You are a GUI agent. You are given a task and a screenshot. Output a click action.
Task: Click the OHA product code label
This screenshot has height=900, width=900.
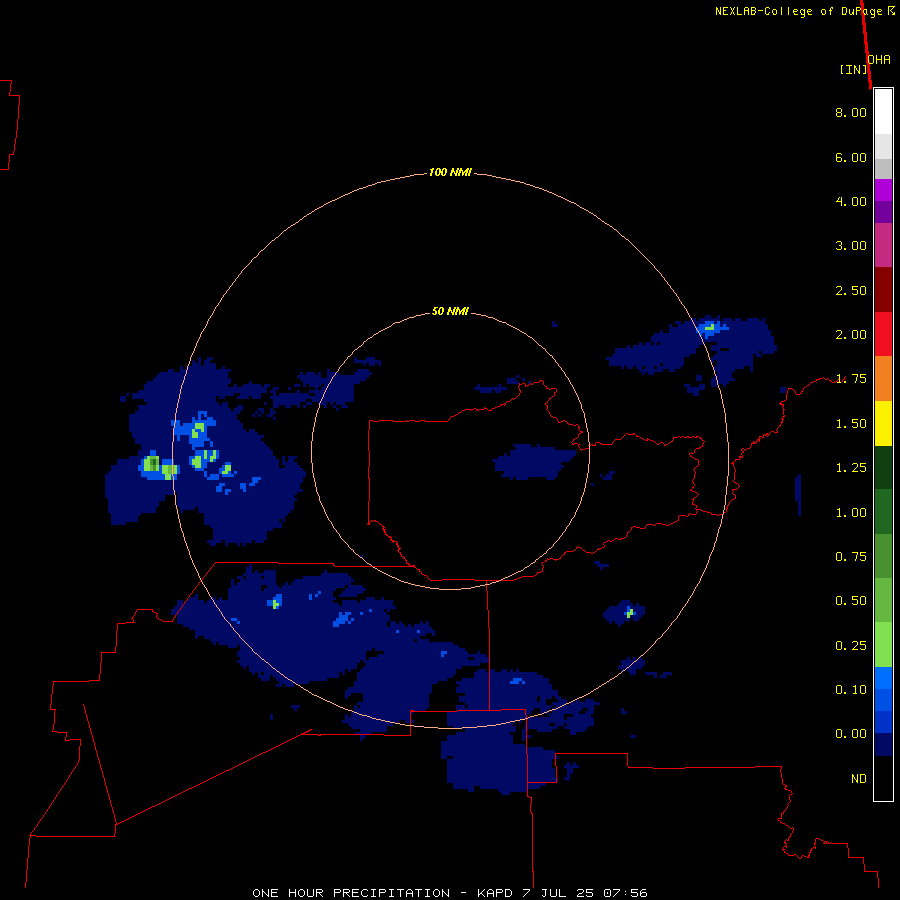coord(879,59)
